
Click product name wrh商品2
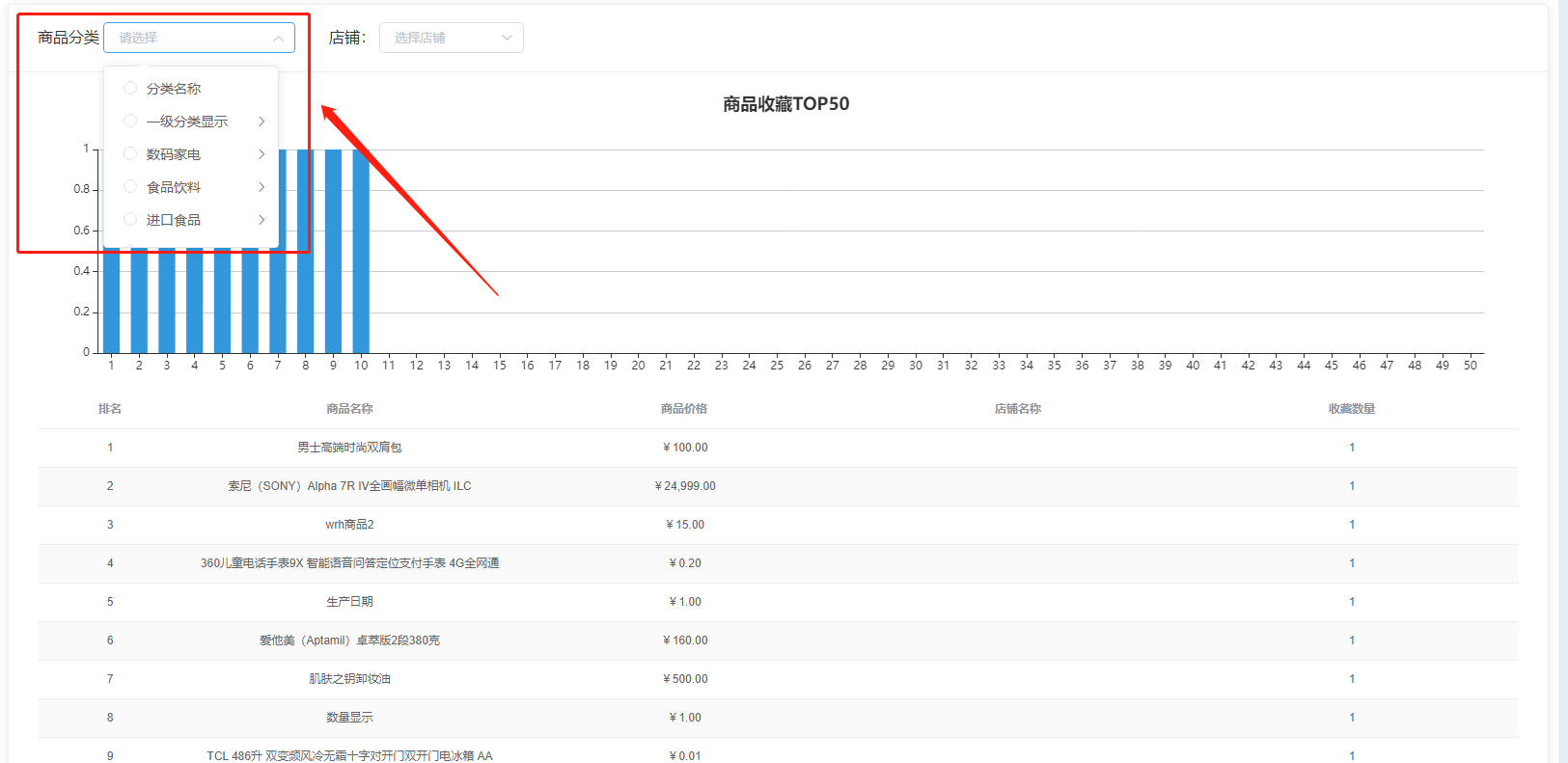pos(349,525)
